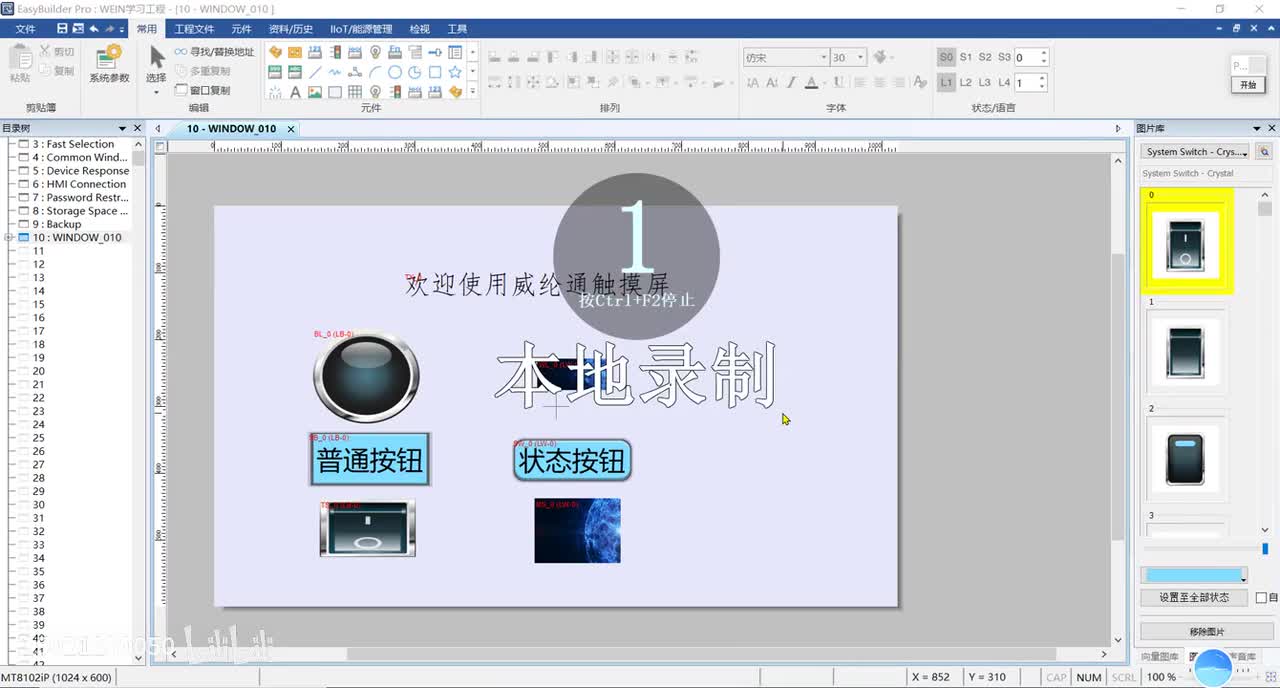The height and width of the screenshot is (688, 1280).
Task: Select the ellipse shape drawing tool
Action: click(395, 72)
